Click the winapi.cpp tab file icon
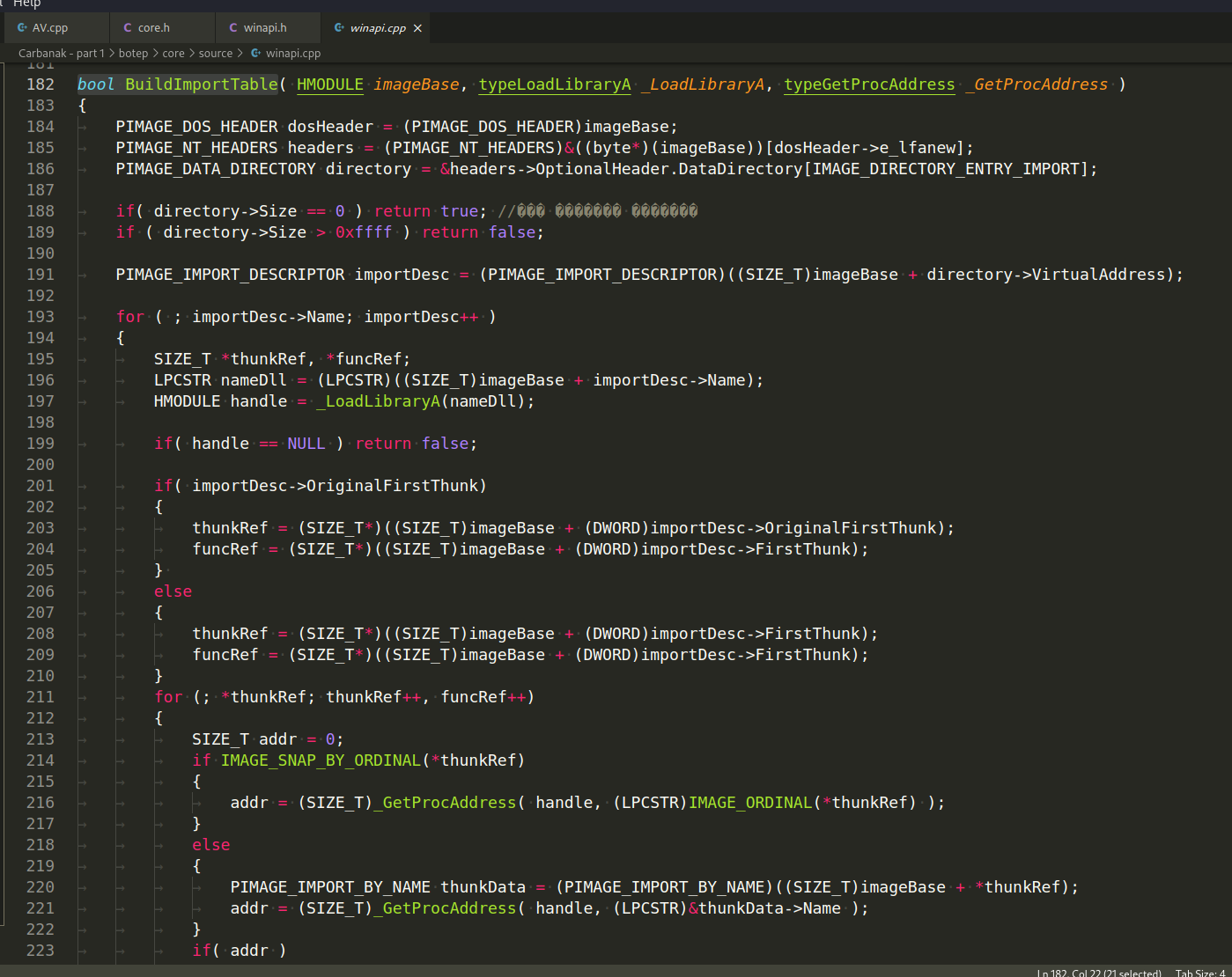This screenshot has width=1232, height=977. tap(339, 28)
